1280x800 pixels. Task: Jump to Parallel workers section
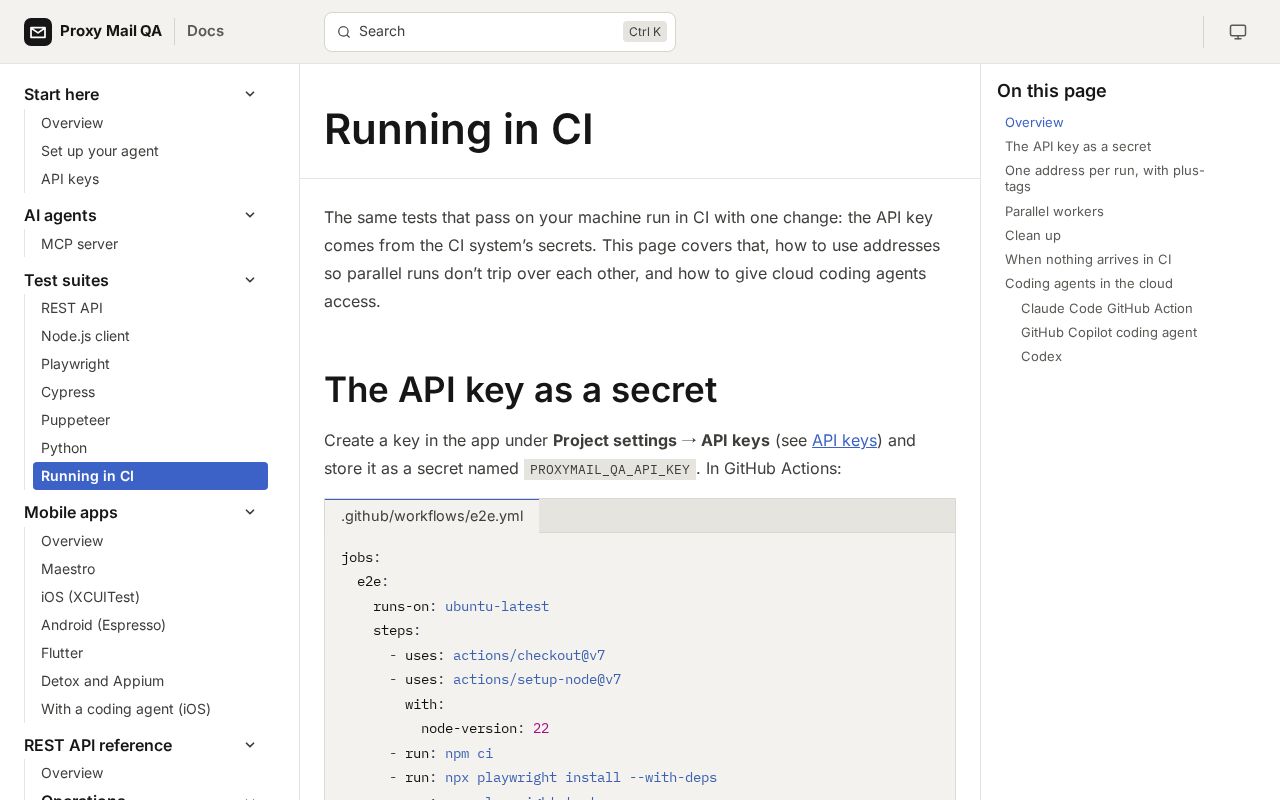(x=1054, y=211)
